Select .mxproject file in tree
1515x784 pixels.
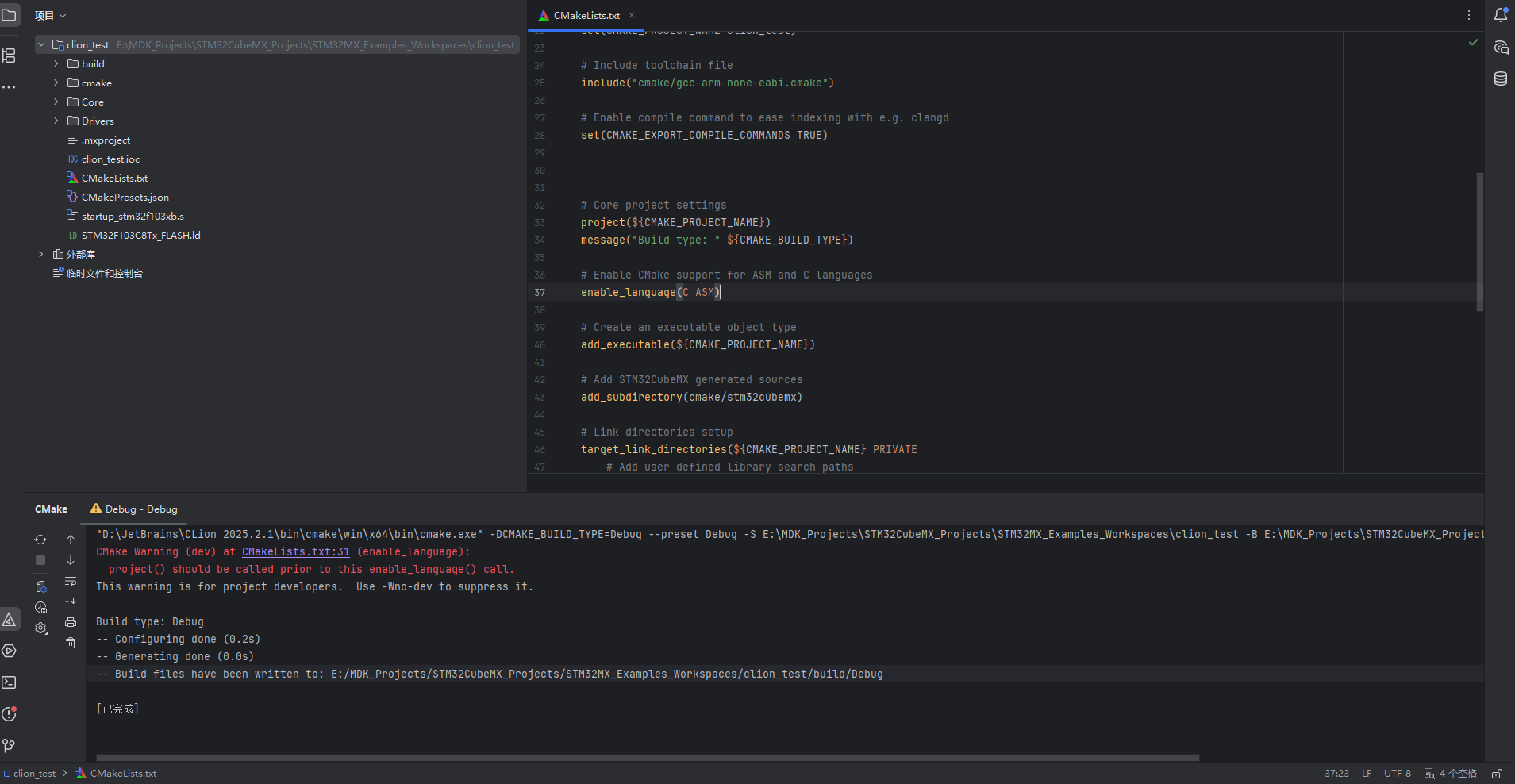106,140
